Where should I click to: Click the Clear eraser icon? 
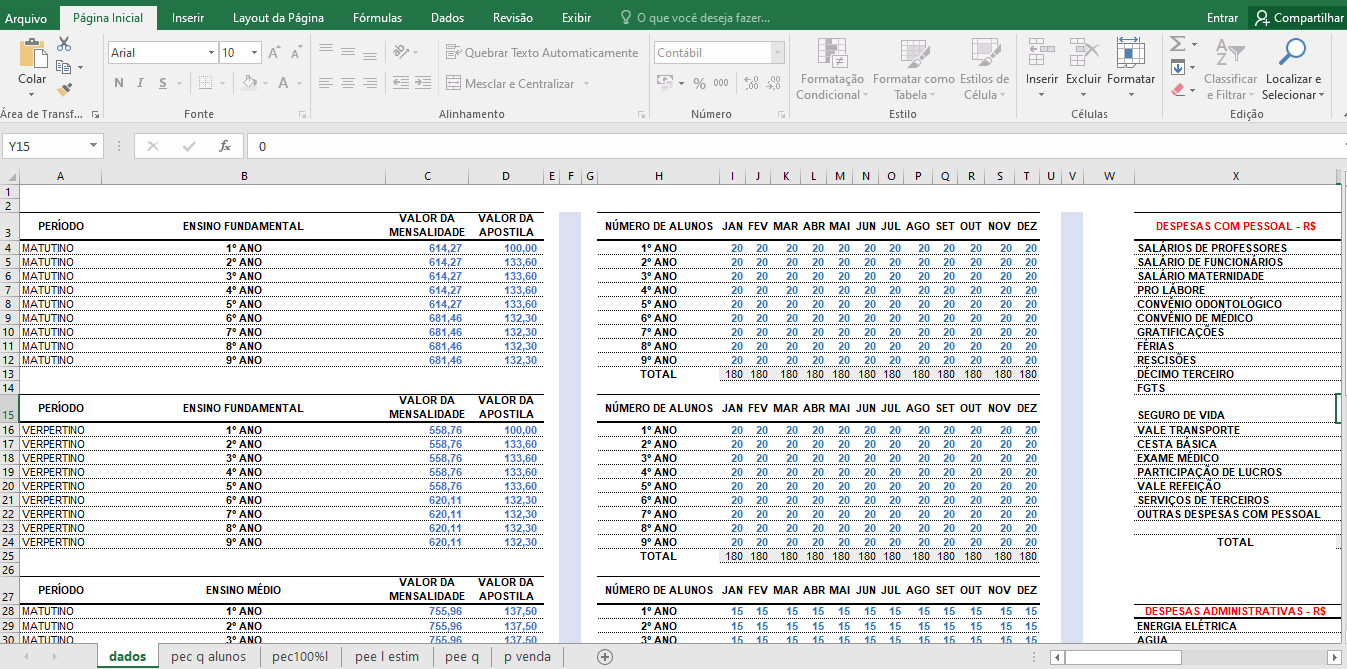pos(1177,90)
